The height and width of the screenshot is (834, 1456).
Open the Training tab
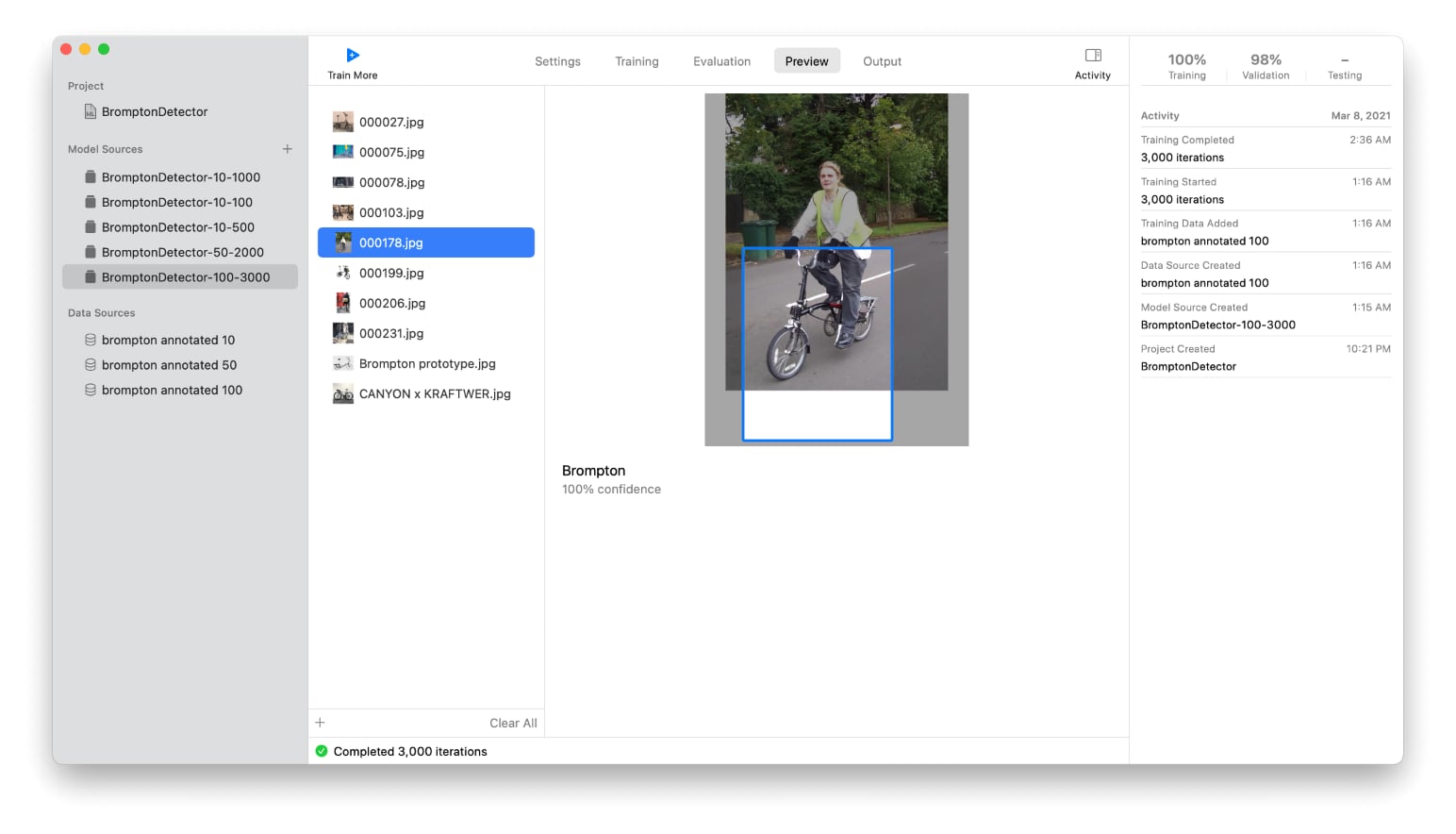pos(637,61)
